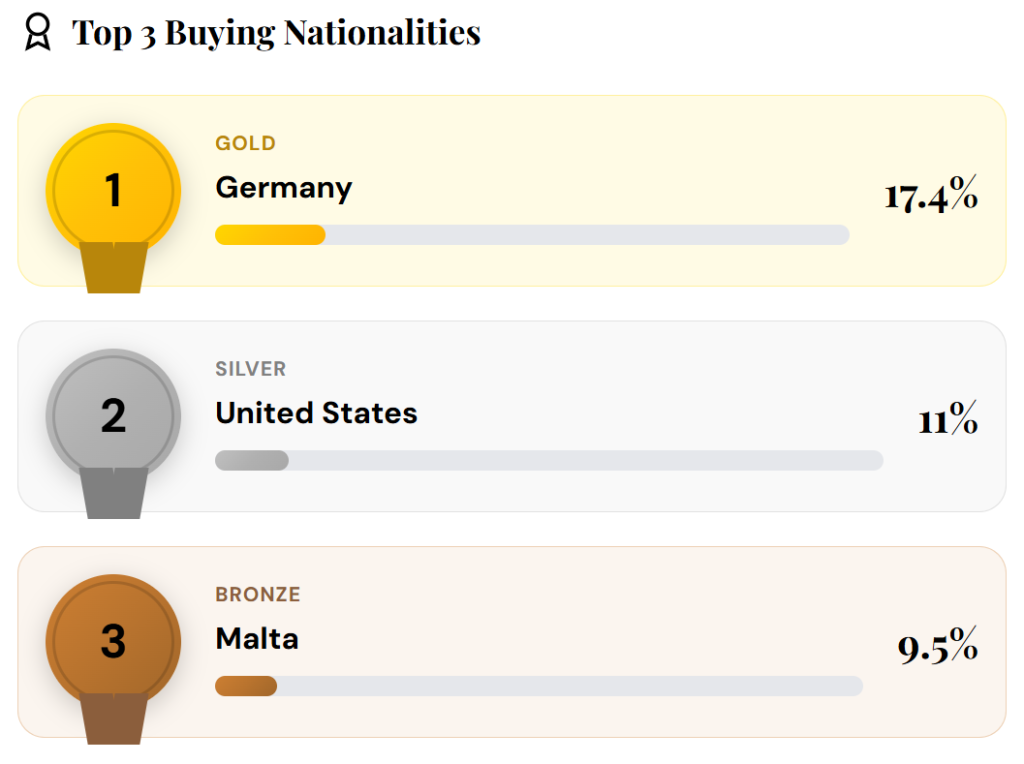
Task: Select the United States country name
Action: [x=316, y=413]
